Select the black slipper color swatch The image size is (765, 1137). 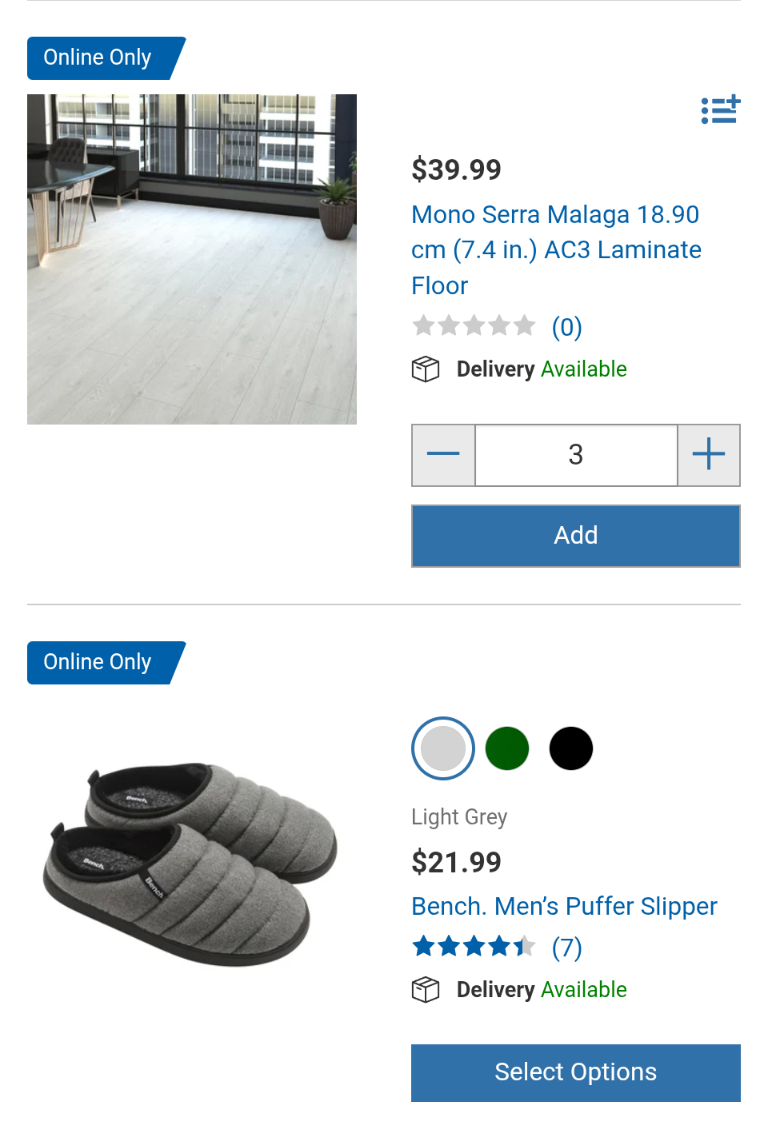(571, 748)
